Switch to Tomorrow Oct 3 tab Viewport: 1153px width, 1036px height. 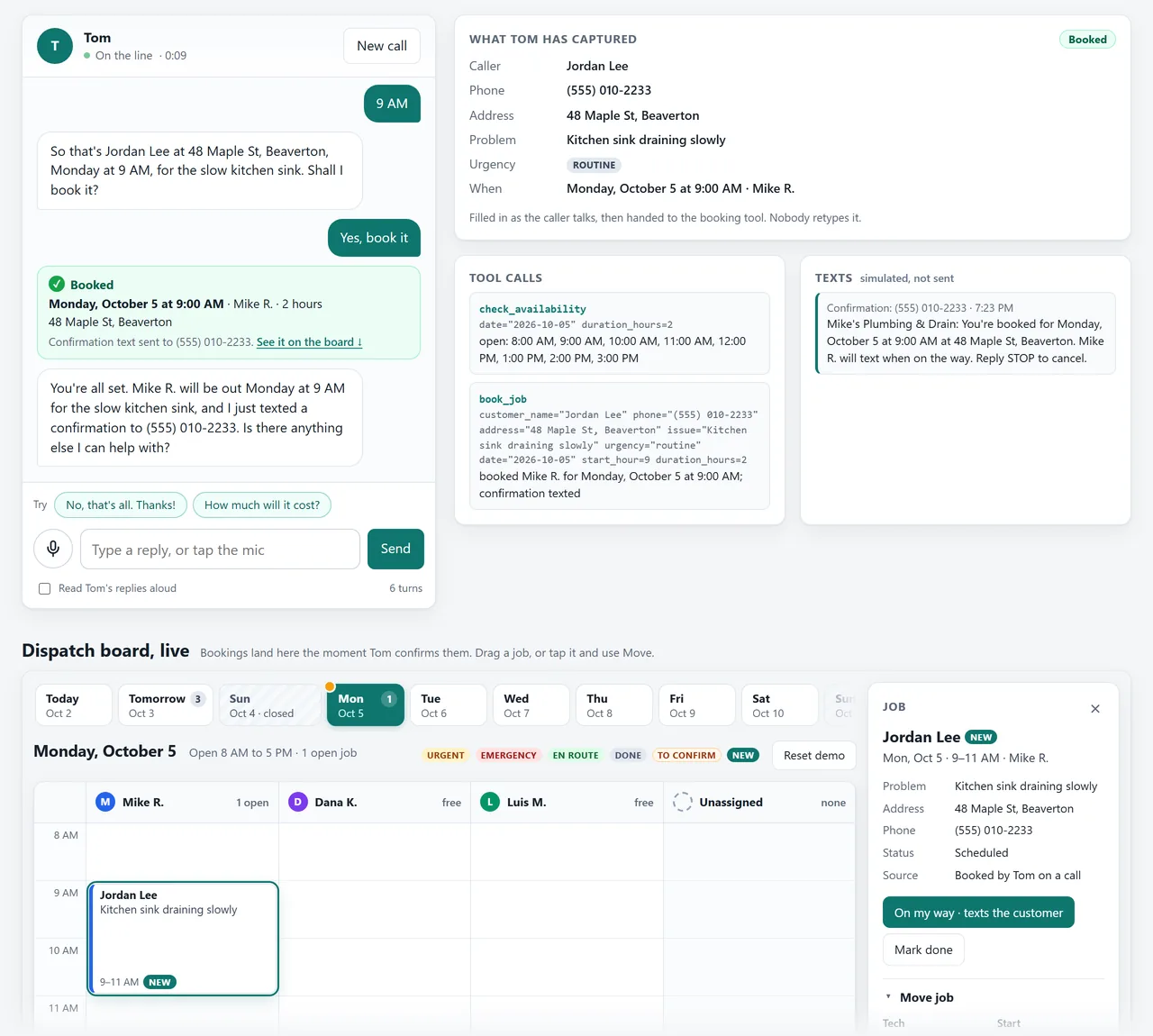pos(166,705)
